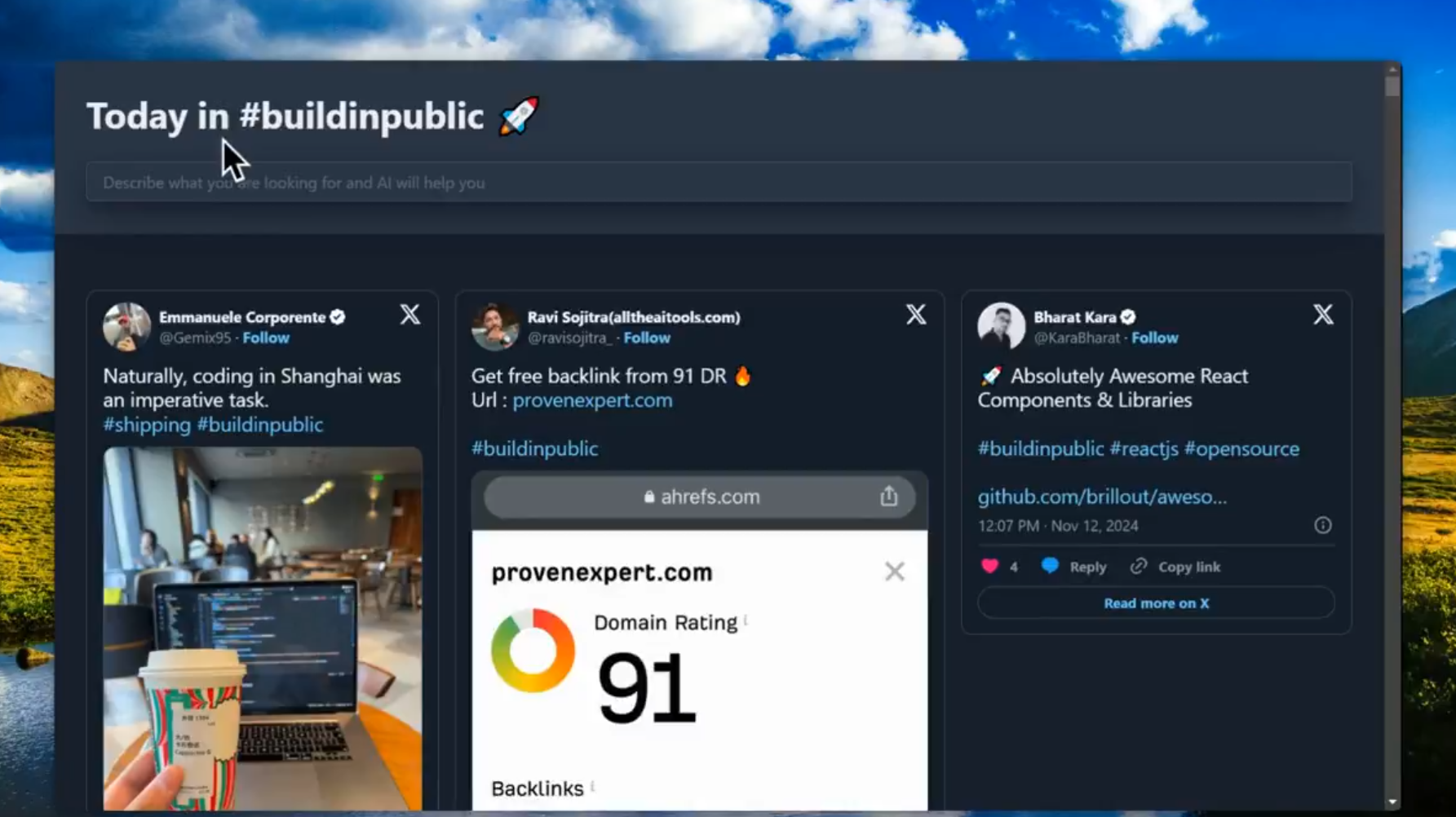The width and height of the screenshot is (1456, 817).
Task: Click the #buildinpublic hashtag in Ravi's tweet
Action: click(534, 448)
